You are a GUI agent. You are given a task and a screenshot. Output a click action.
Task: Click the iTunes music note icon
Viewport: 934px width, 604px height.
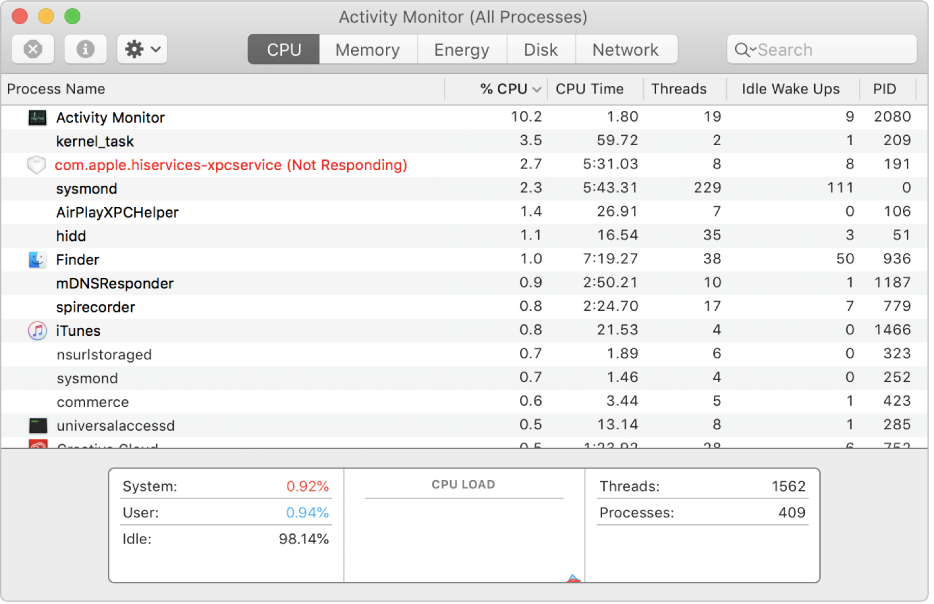[x=37, y=331]
